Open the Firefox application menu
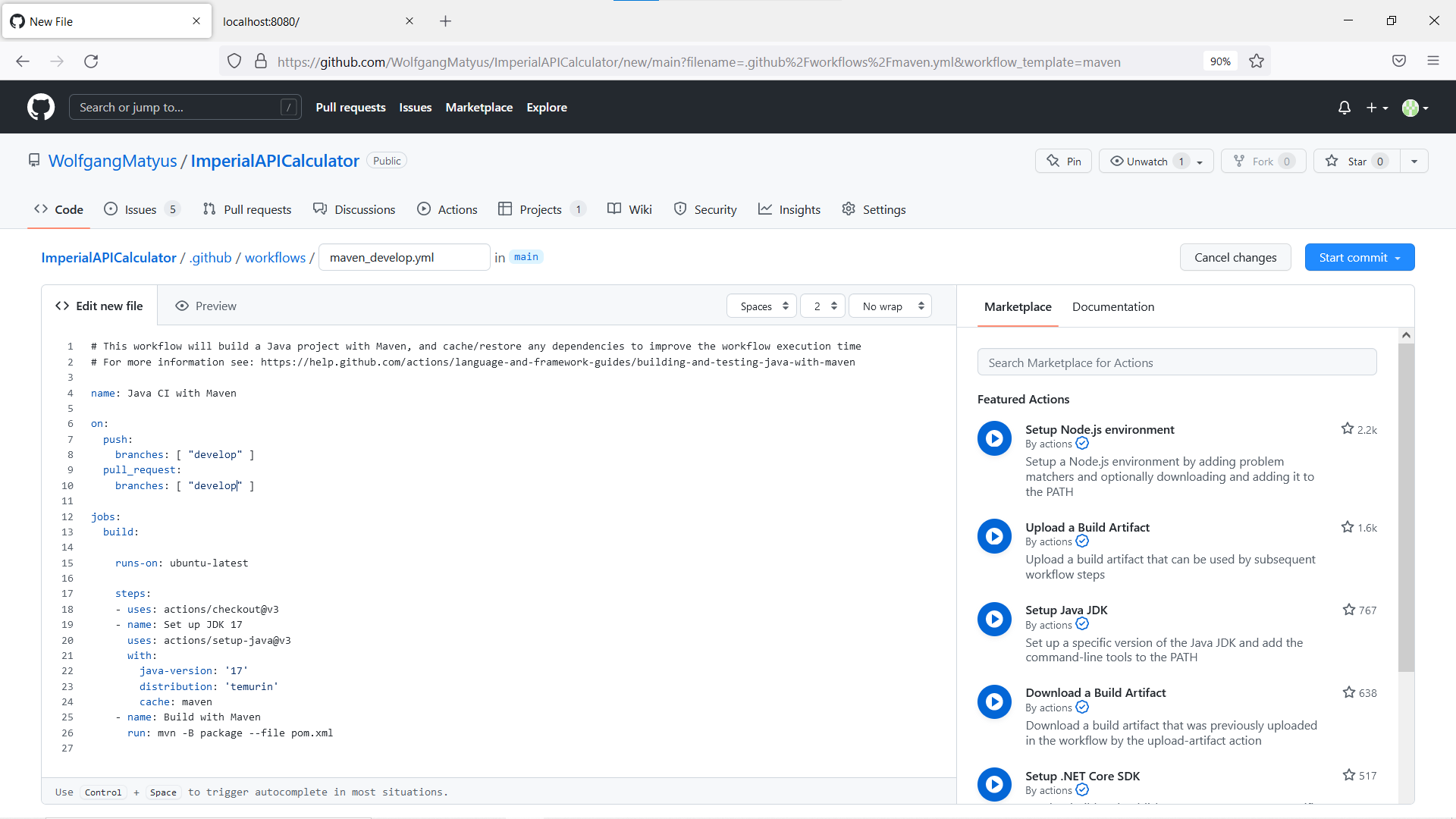Screen dimensions: 1456x819 click(x=1433, y=61)
